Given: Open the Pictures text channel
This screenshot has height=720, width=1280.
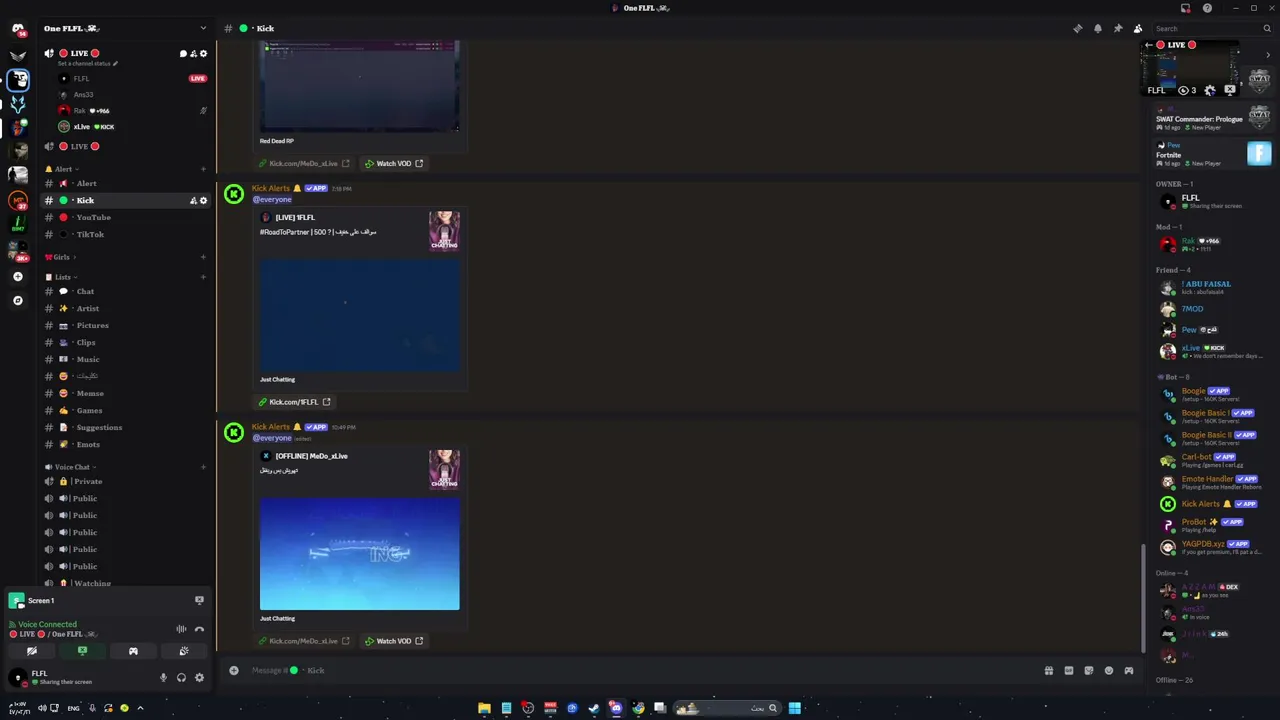Looking at the screenshot, I should 125,325.
